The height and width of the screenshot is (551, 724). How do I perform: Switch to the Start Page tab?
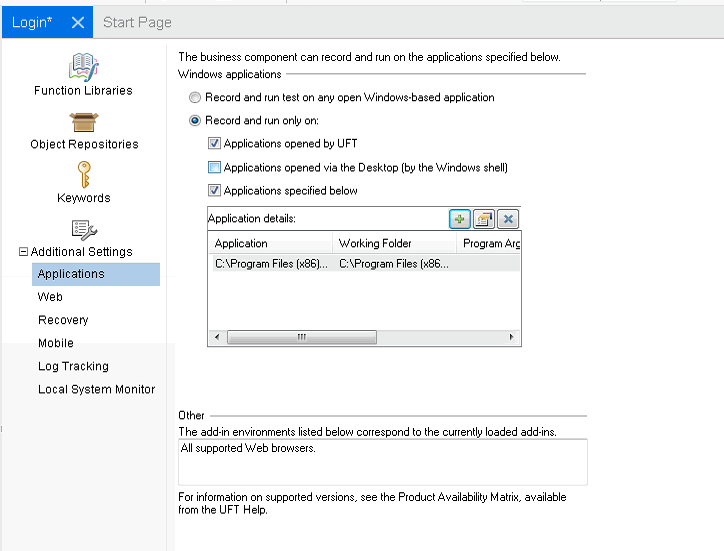(137, 22)
